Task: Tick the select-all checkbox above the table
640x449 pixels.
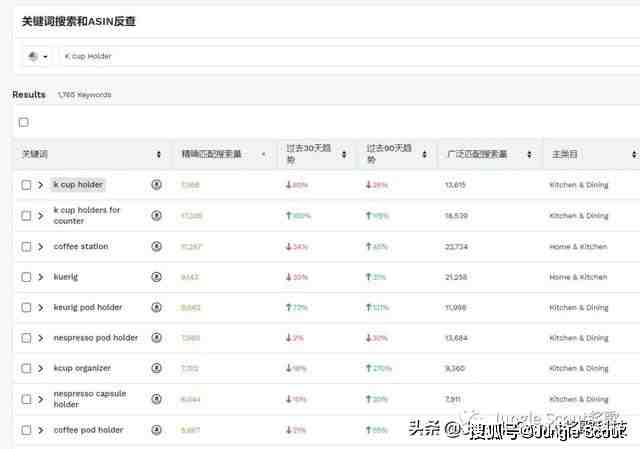Action: (x=24, y=122)
